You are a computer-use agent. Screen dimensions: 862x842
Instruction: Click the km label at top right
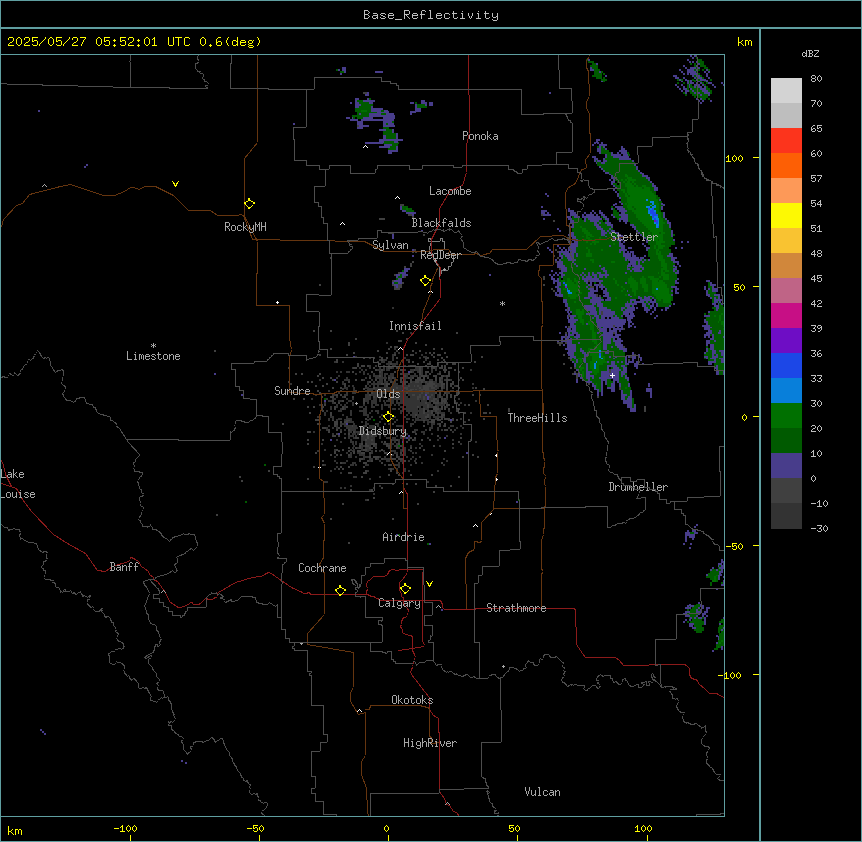coord(744,42)
